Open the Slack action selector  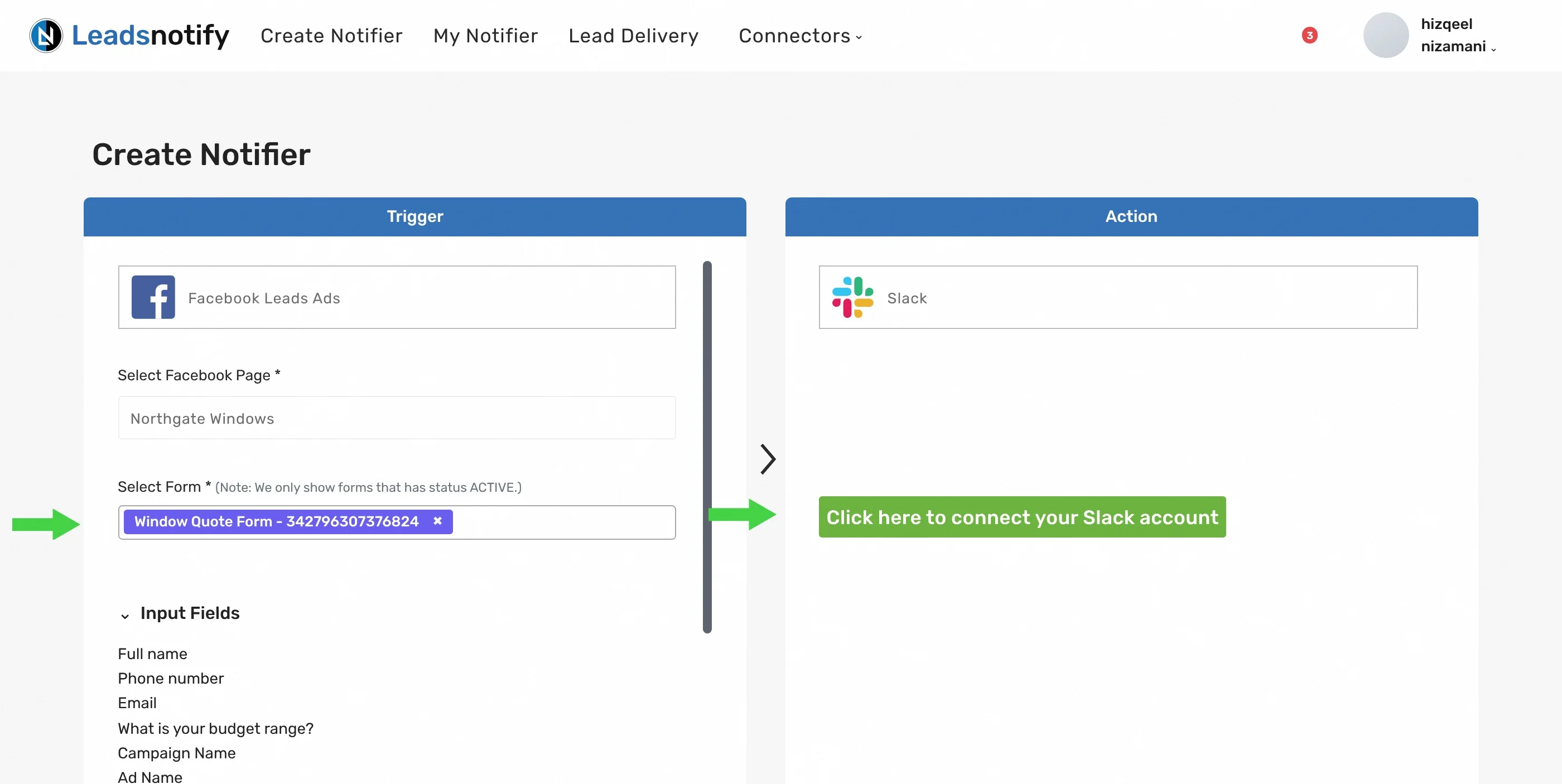(x=1117, y=297)
